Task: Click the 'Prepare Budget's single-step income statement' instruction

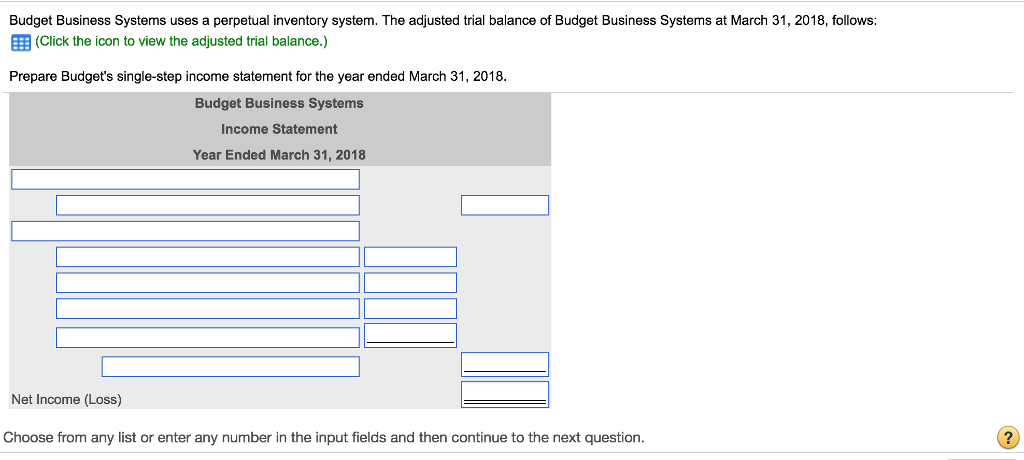Action: 258,76
